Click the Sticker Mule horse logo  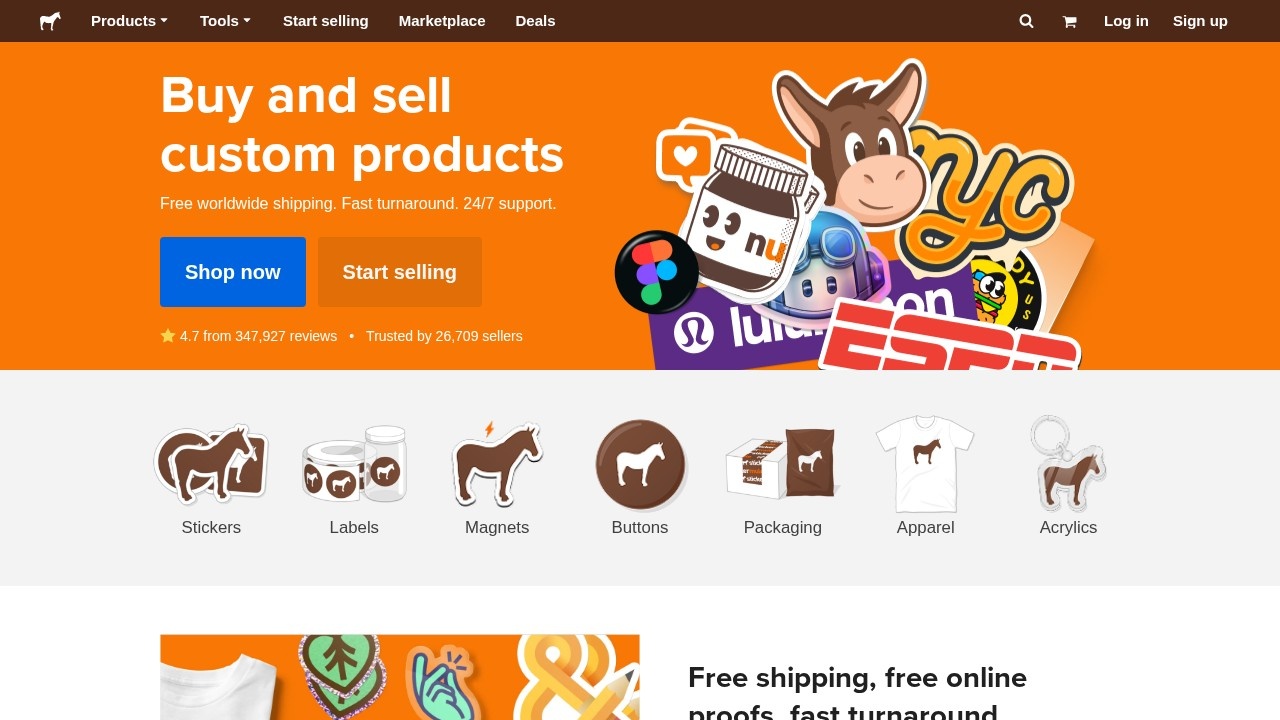coord(50,21)
